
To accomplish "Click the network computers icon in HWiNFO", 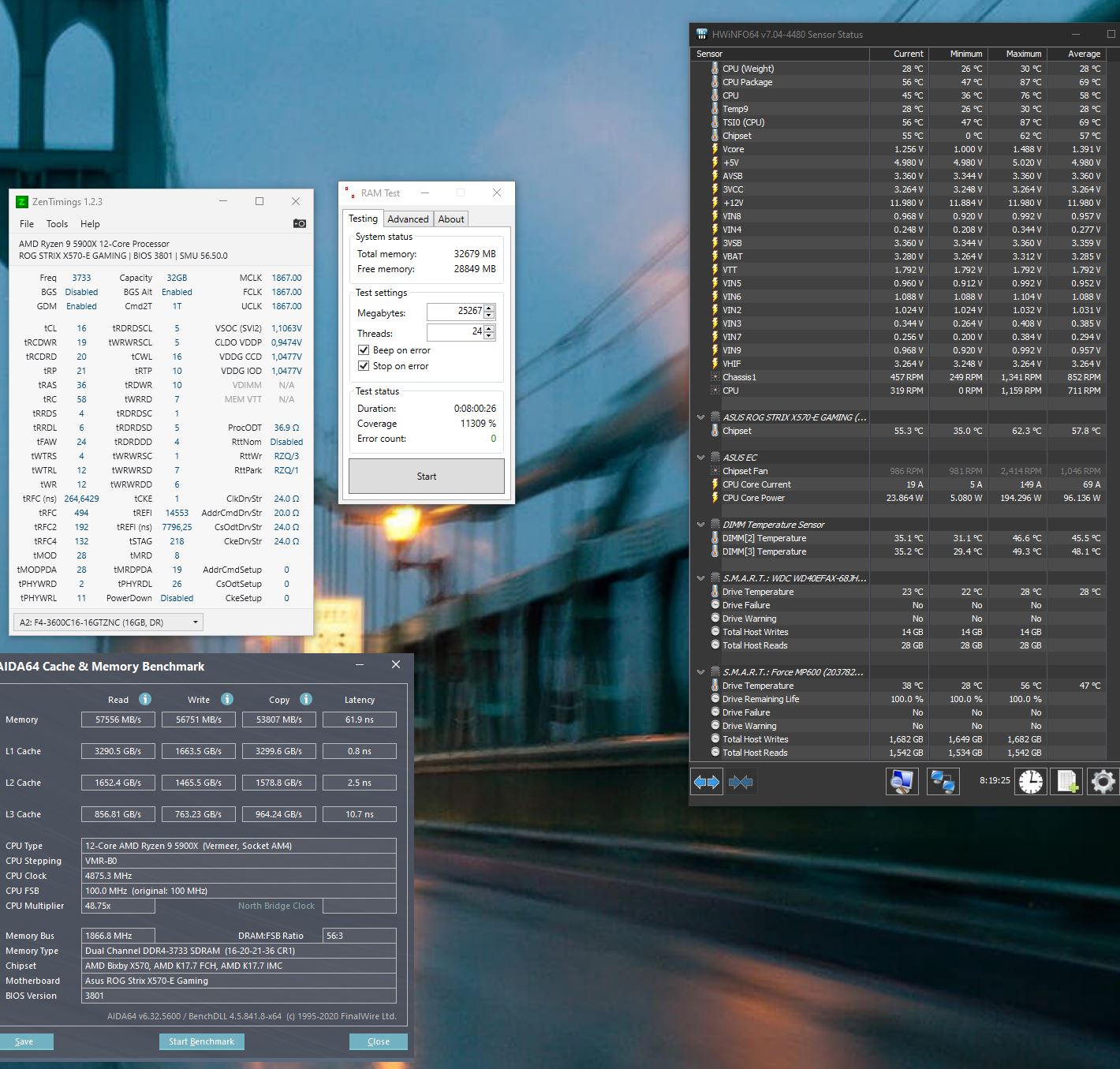I will pos(943,781).
